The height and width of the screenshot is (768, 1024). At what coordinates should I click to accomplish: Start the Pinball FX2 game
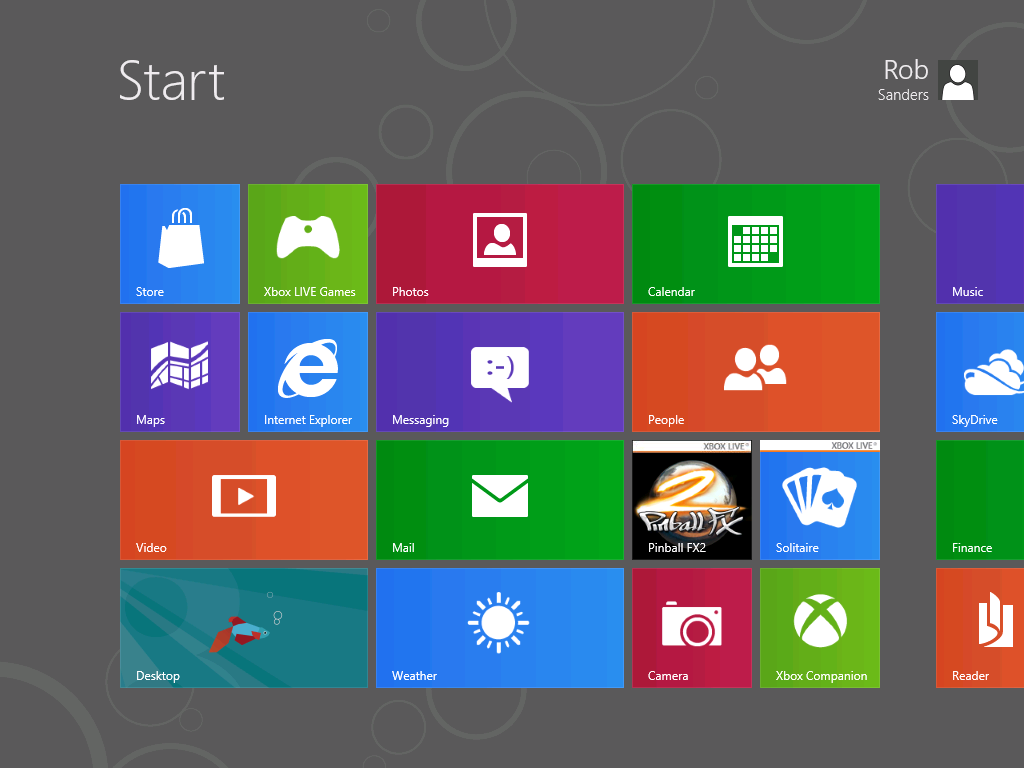point(692,499)
